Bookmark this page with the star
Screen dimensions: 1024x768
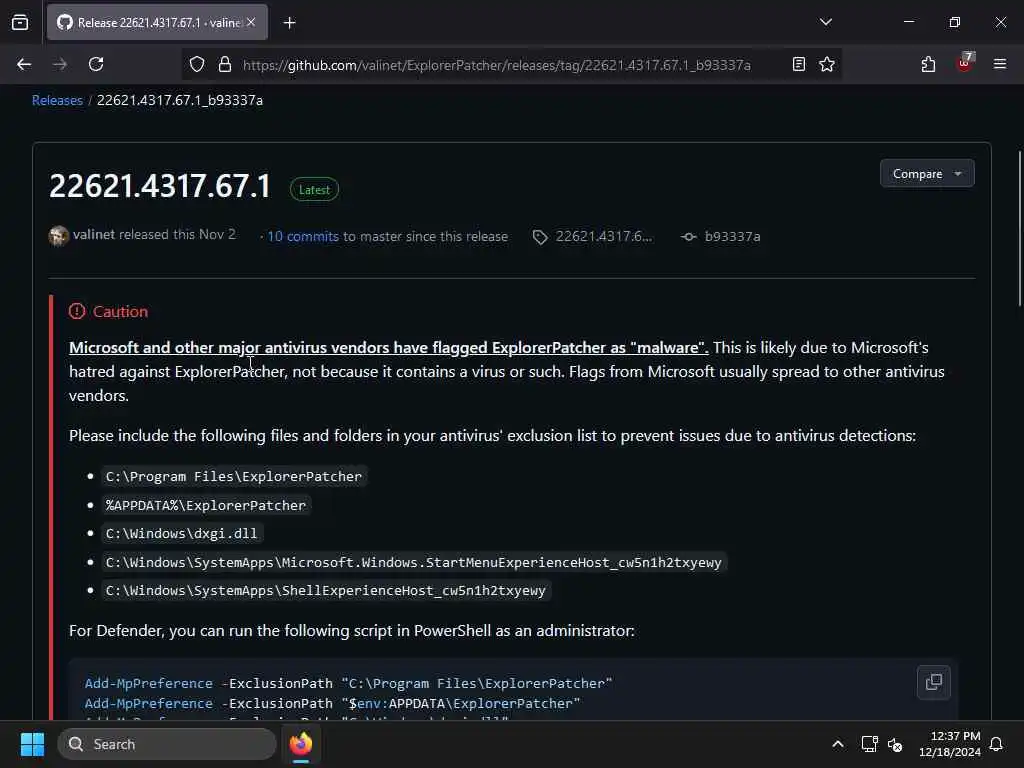click(x=827, y=64)
